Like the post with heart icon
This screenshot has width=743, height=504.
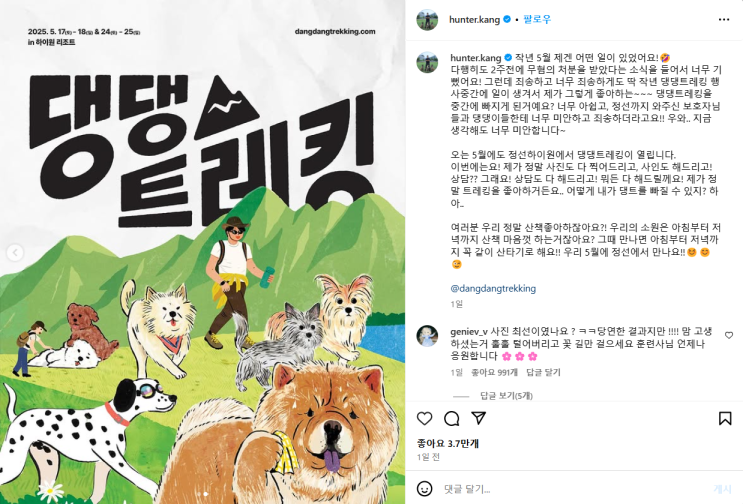pyautogui.click(x=425, y=418)
